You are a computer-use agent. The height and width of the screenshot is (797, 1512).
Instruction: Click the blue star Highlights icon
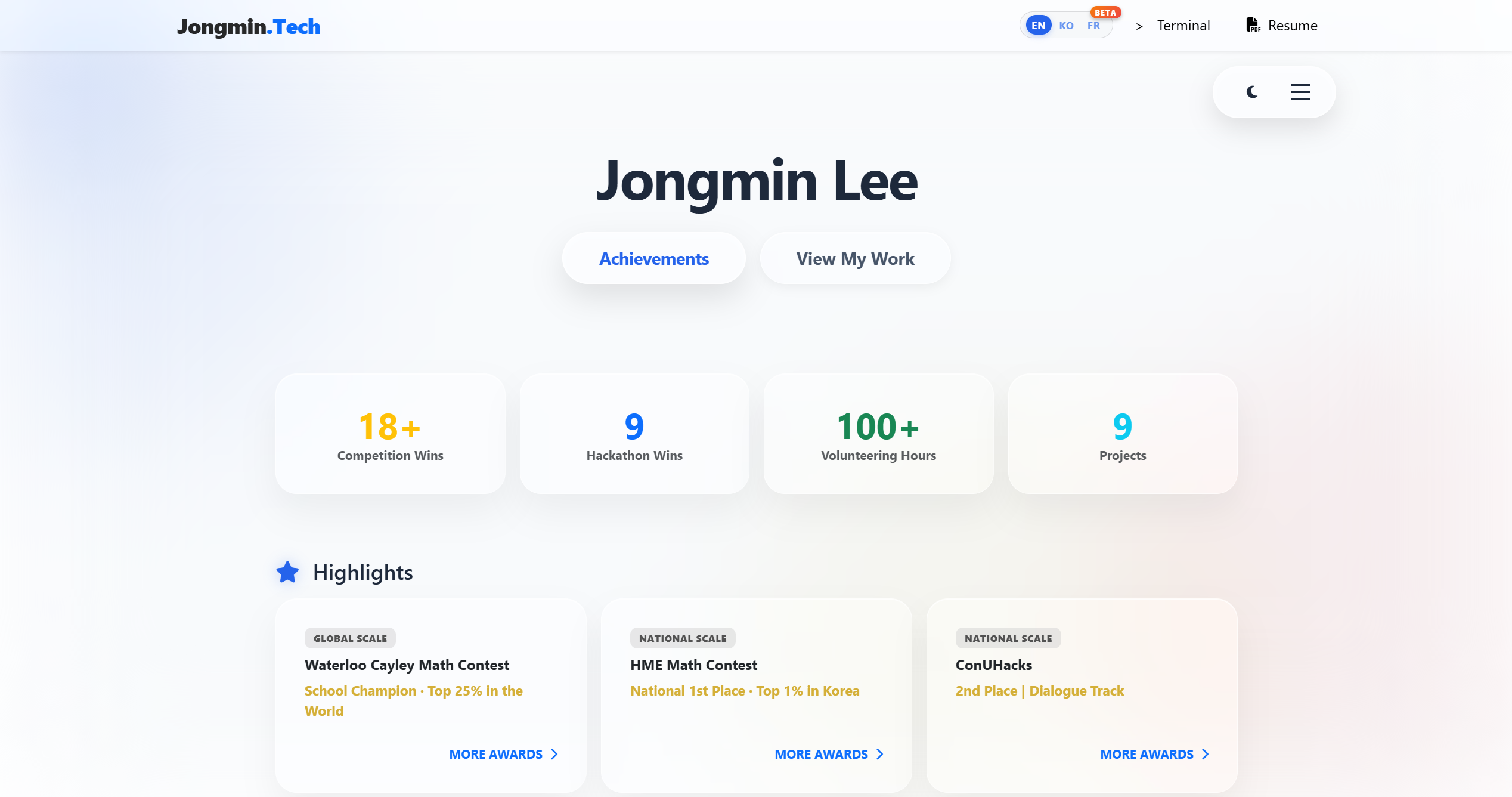pos(287,572)
